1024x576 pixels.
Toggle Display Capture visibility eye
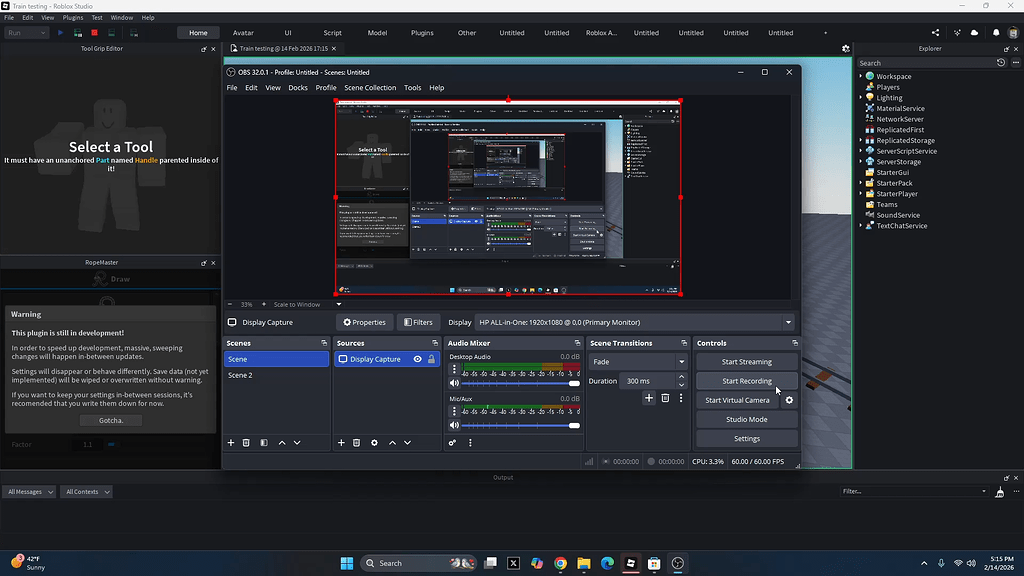pos(417,359)
